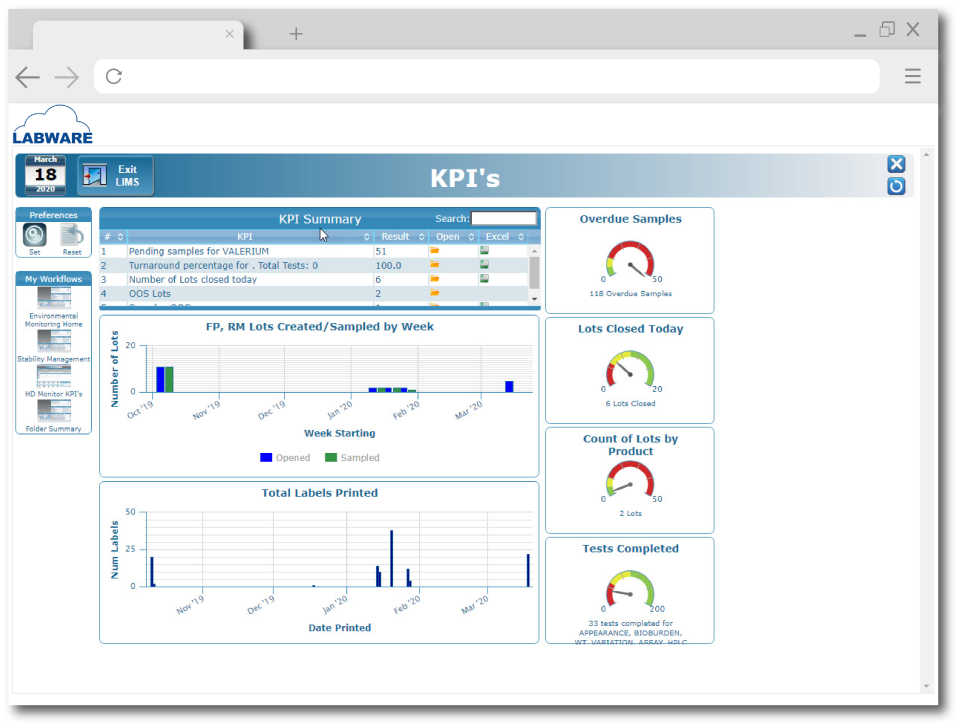Open folder for Pending samples for VALERIUM
The width and height of the screenshot is (960, 727).
(435, 251)
